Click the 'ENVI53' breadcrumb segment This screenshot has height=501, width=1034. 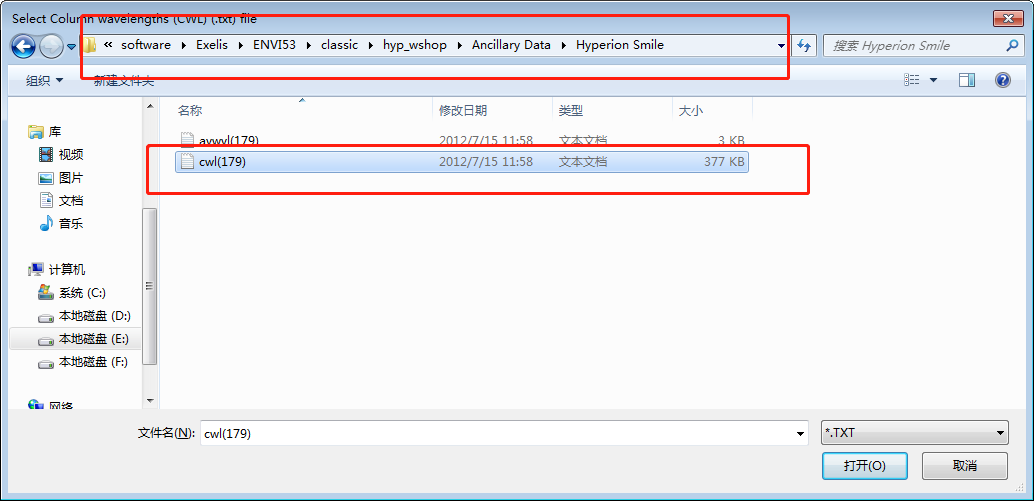[274, 45]
